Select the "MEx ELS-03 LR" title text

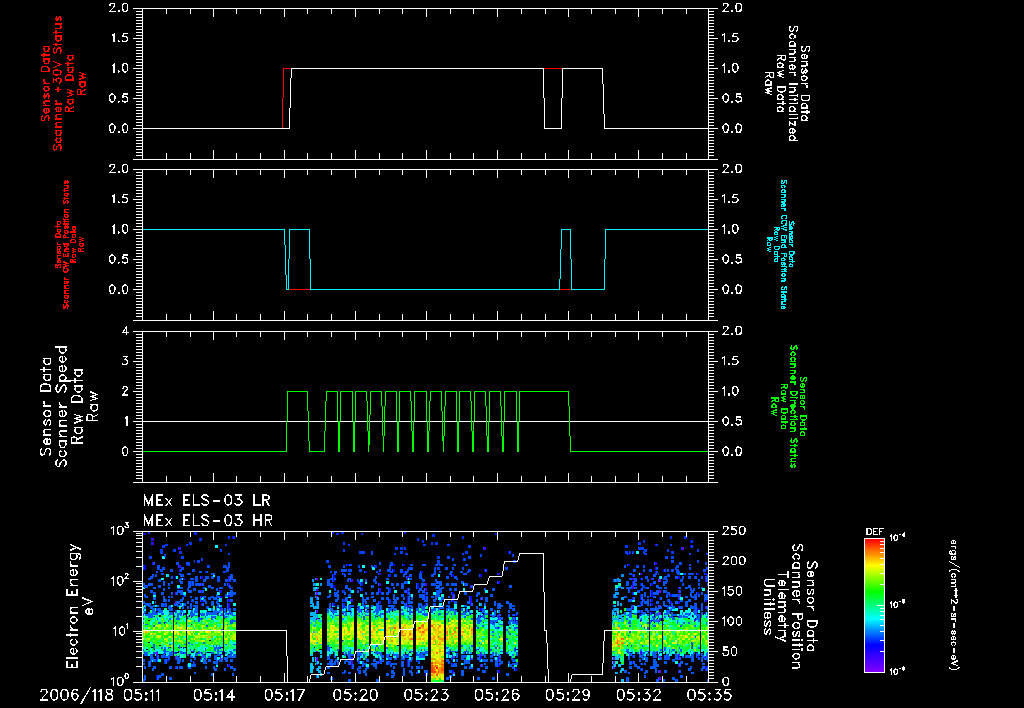coord(206,501)
